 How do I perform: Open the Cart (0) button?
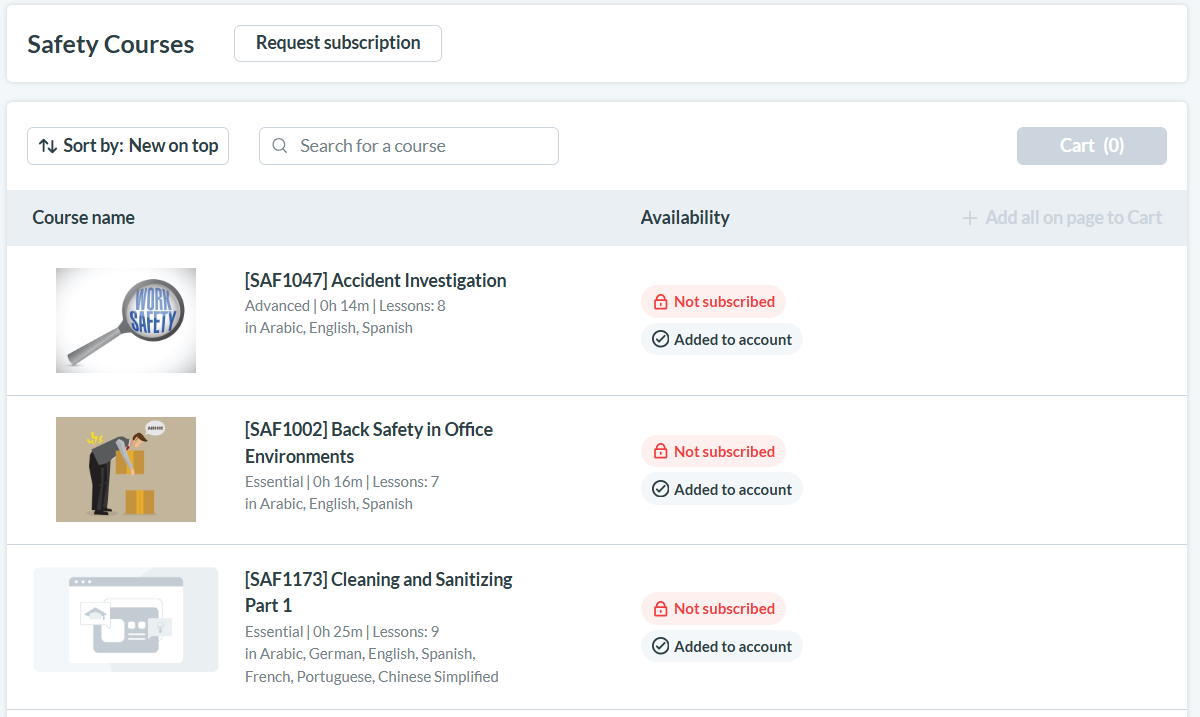pyautogui.click(x=1092, y=146)
